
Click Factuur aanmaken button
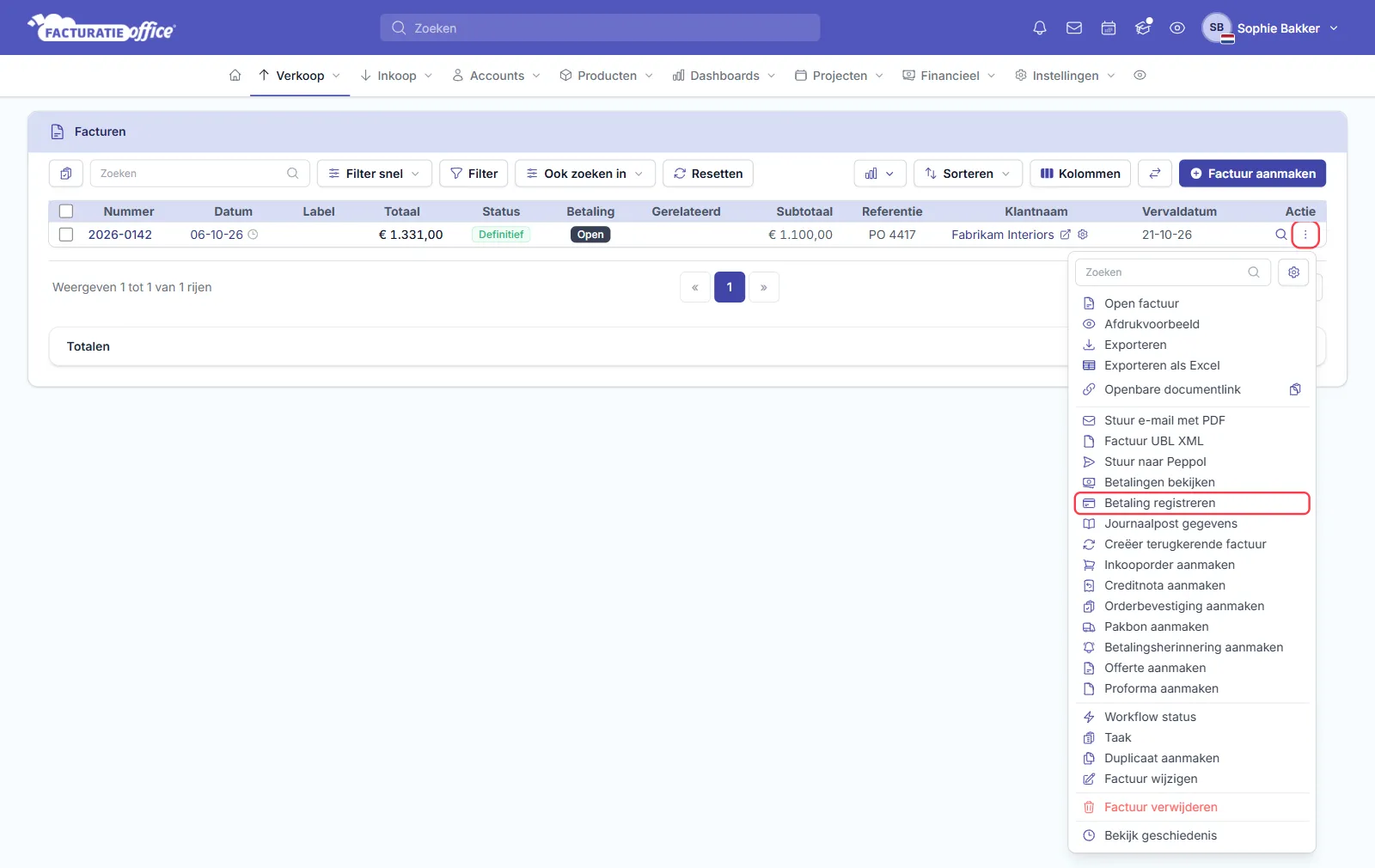[1252, 174]
